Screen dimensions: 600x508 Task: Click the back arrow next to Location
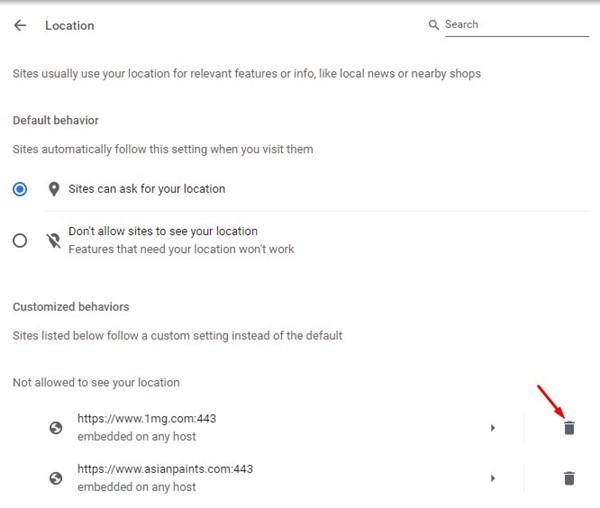20,25
